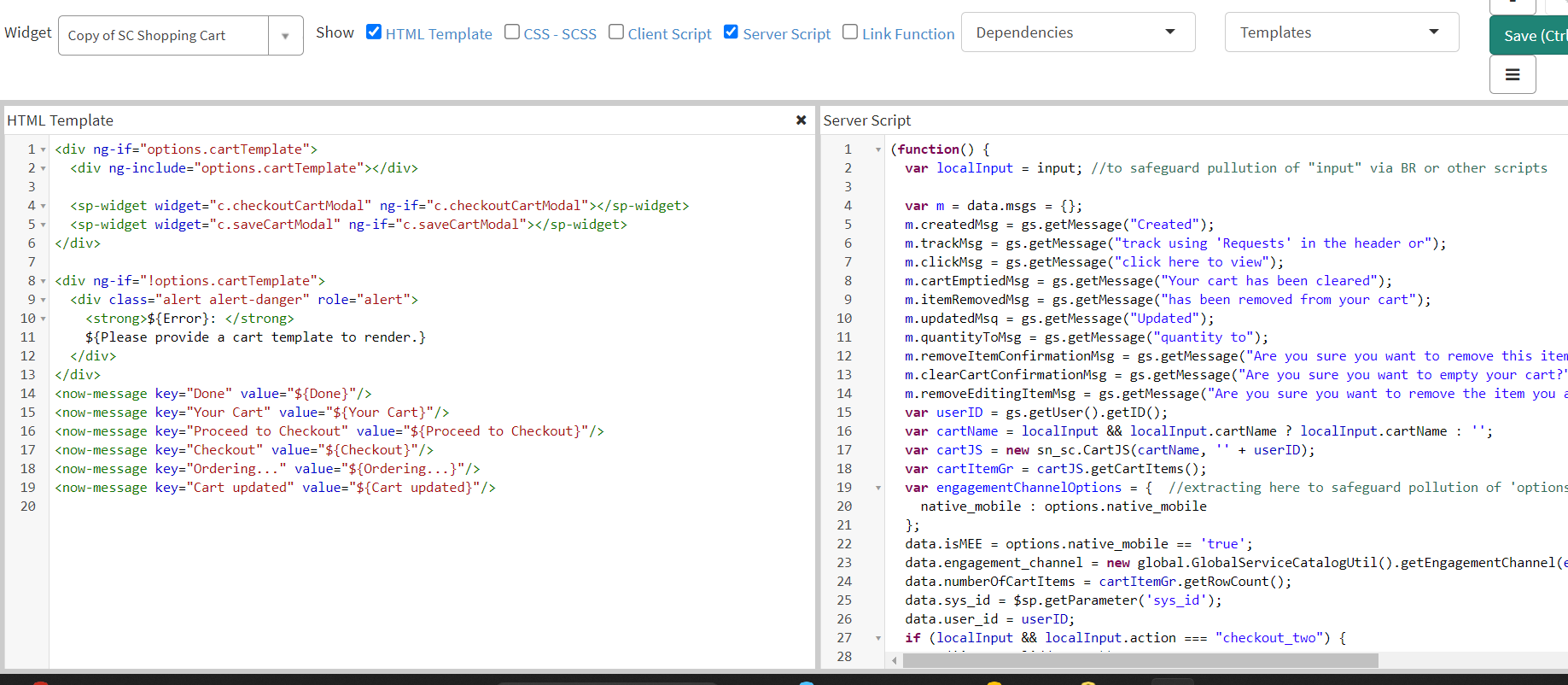
Task: Click the 'Please provide a cart template' line
Action: pos(255,337)
